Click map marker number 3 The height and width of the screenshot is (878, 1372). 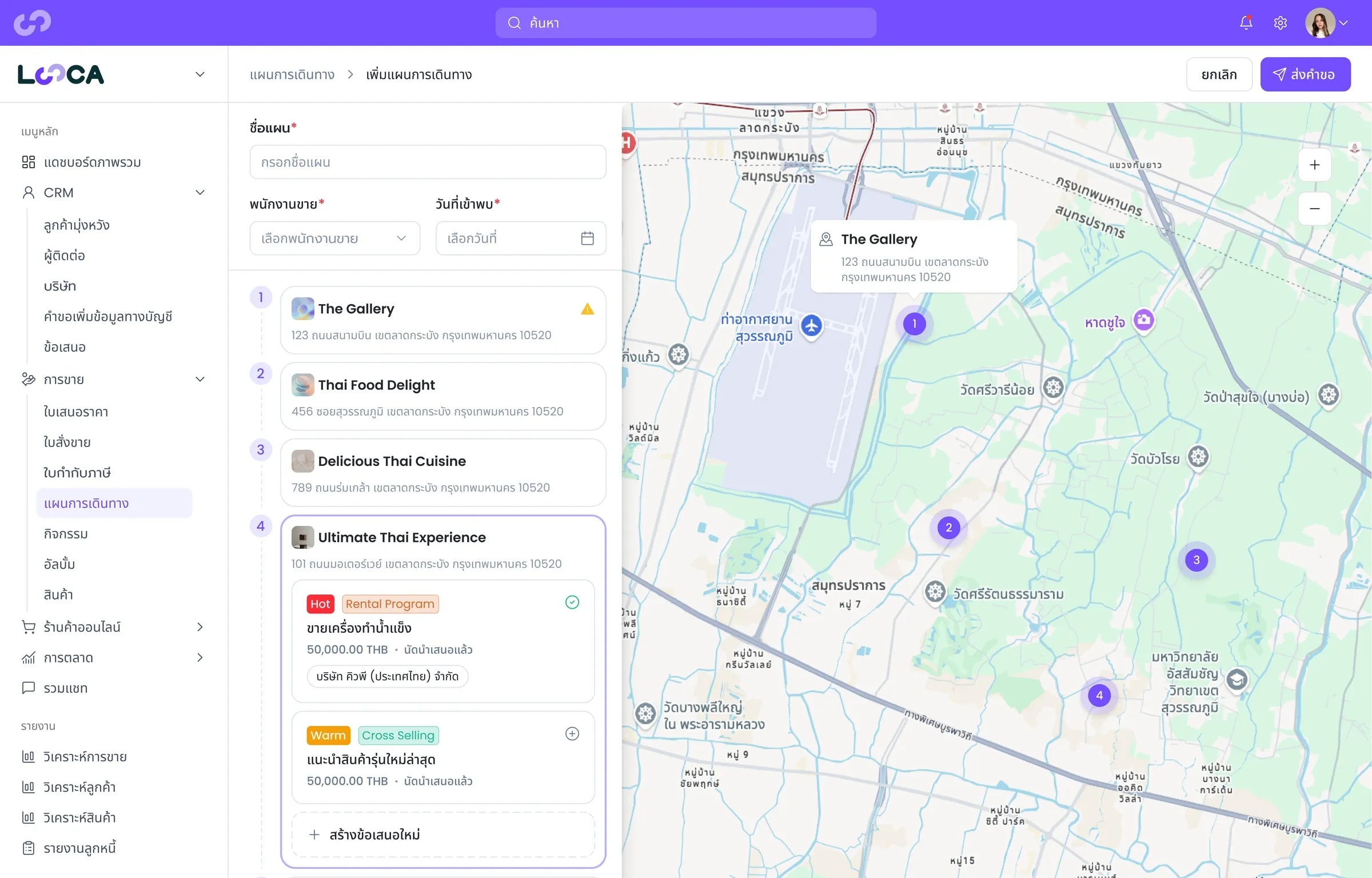[1196, 560]
